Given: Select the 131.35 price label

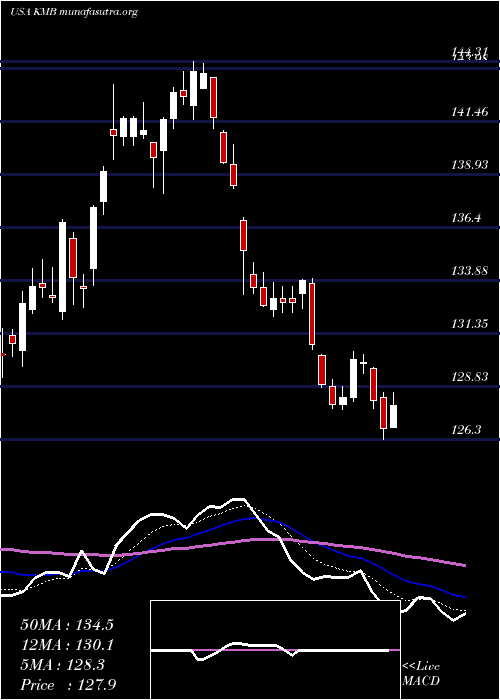Looking at the screenshot, I should pos(470,324).
